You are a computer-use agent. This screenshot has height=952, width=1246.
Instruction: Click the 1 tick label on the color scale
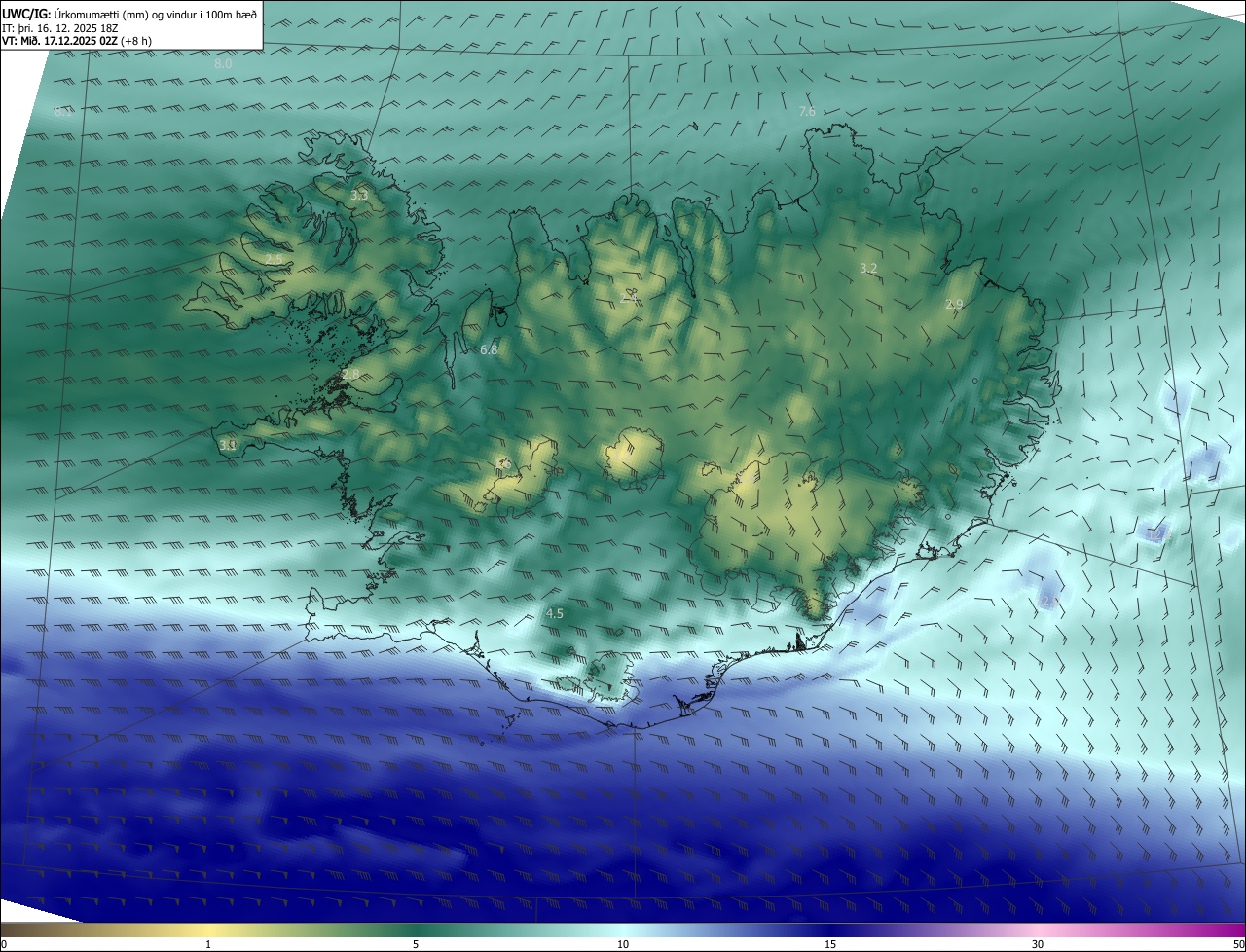pyautogui.click(x=208, y=944)
